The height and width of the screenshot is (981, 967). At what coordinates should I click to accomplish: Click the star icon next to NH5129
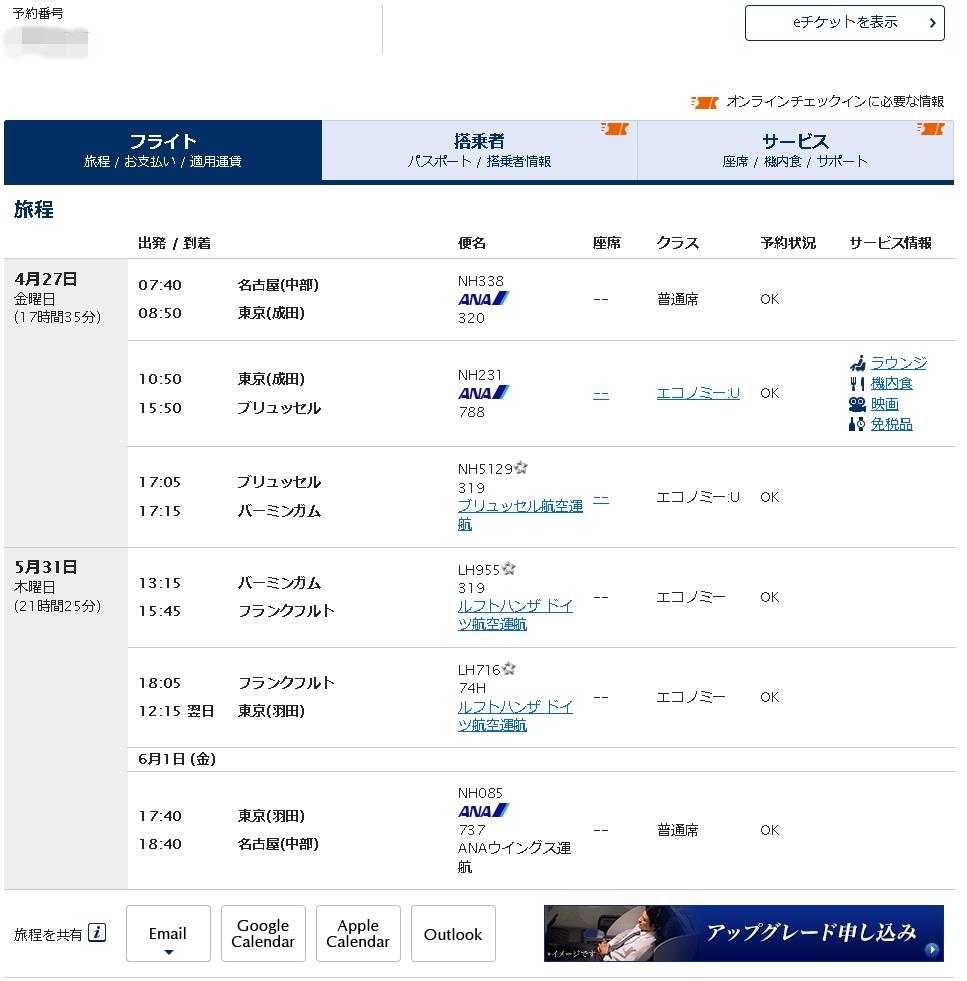pyautogui.click(x=521, y=467)
